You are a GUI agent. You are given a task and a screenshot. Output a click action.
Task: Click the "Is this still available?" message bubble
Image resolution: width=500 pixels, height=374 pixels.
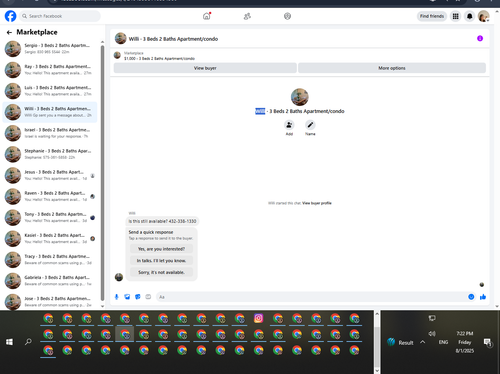pos(162,221)
